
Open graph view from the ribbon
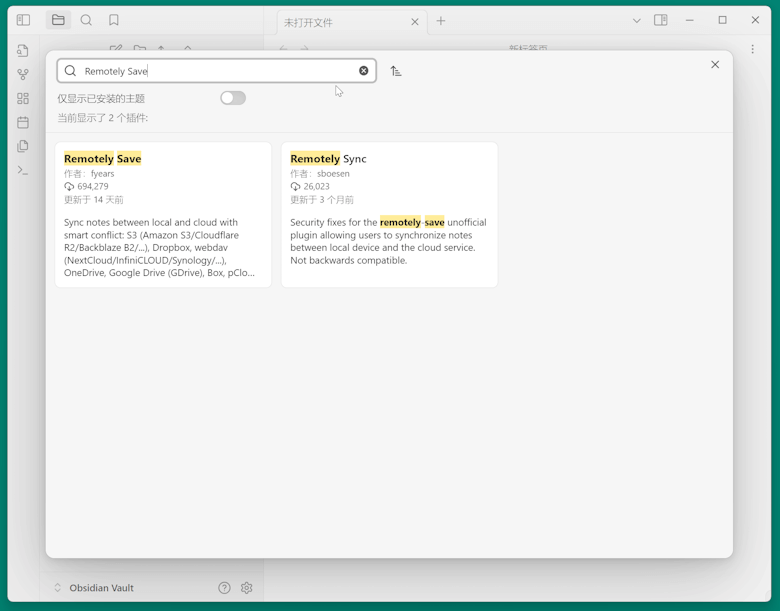tap(23, 74)
